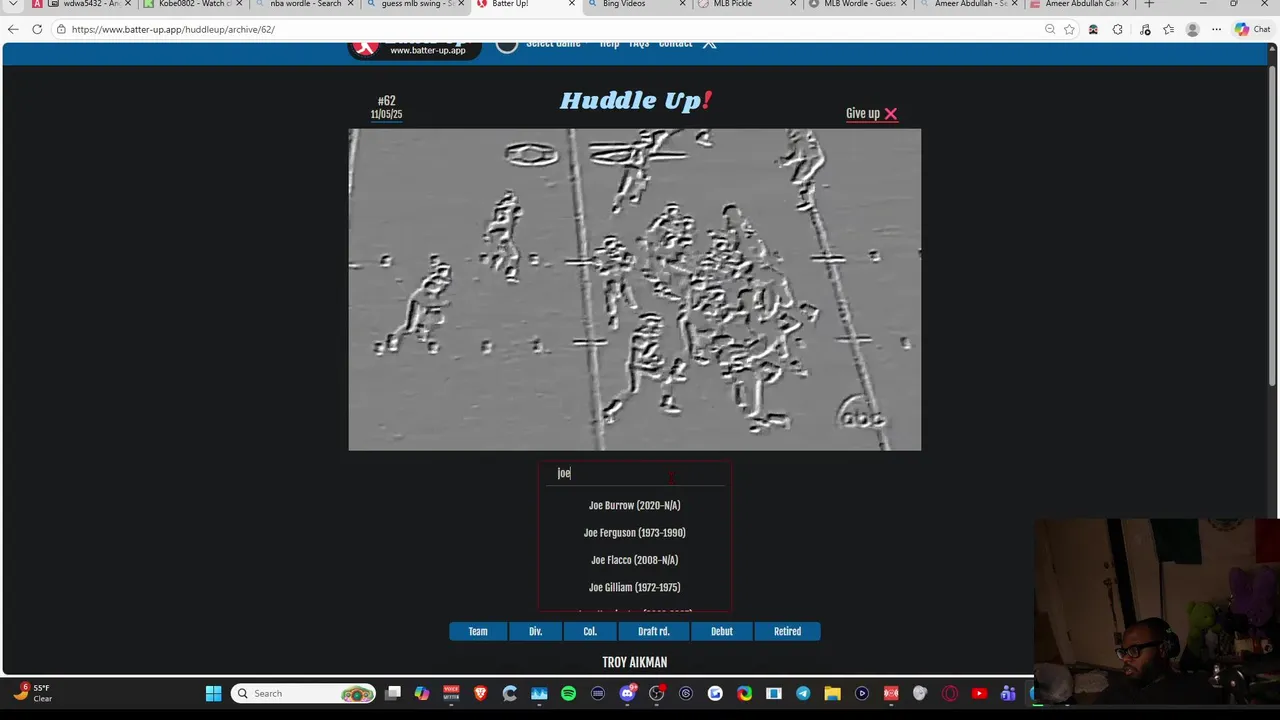The image size is (1280, 720).
Task: Switch to the nba wordle Search tab
Action: tap(302, 4)
